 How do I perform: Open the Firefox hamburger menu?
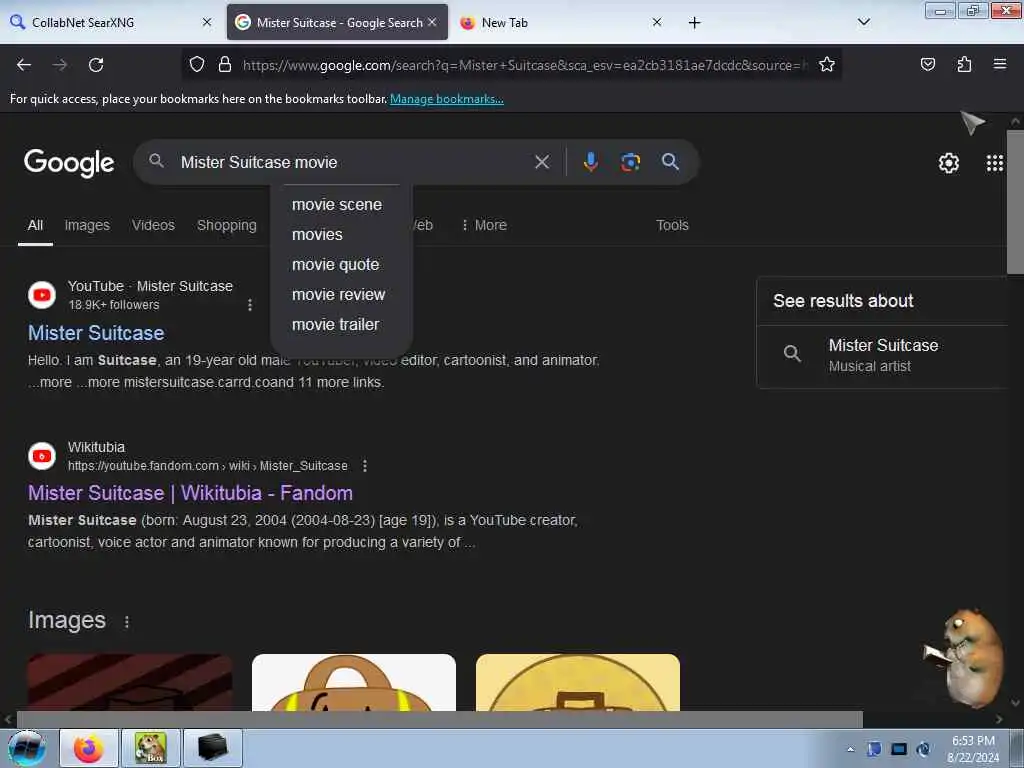pyautogui.click(x=999, y=64)
